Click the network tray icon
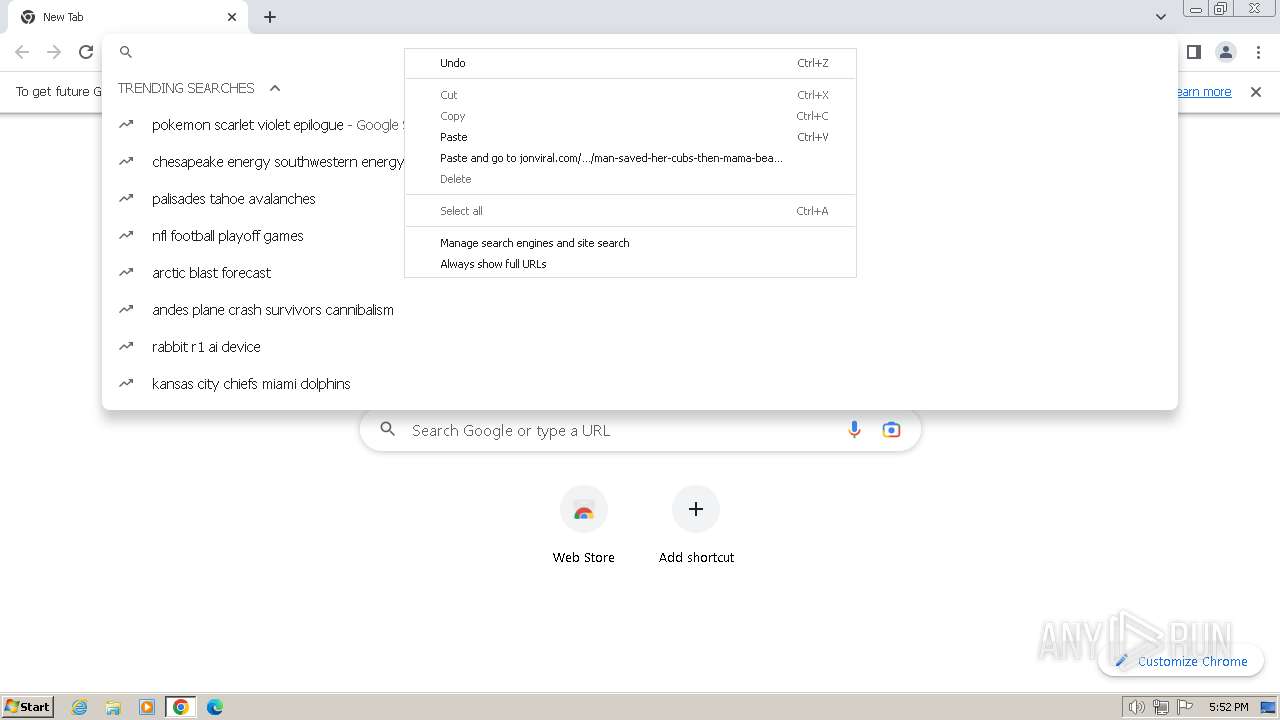Viewport: 1280px width, 720px height. click(x=1161, y=707)
